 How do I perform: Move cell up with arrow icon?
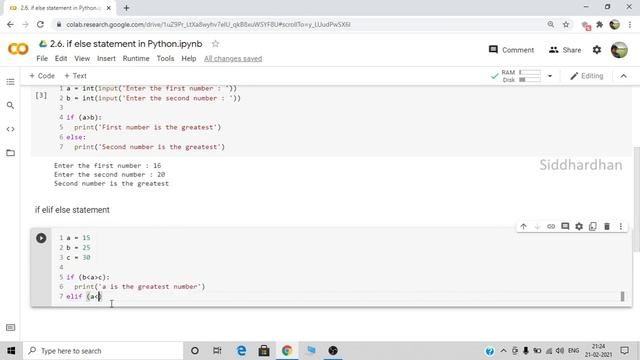(x=523, y=226)
